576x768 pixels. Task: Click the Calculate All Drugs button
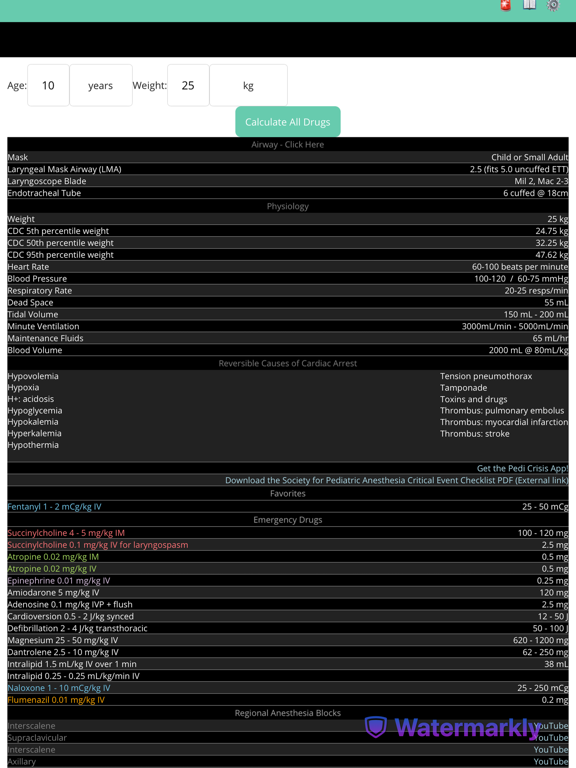(288, 121)
